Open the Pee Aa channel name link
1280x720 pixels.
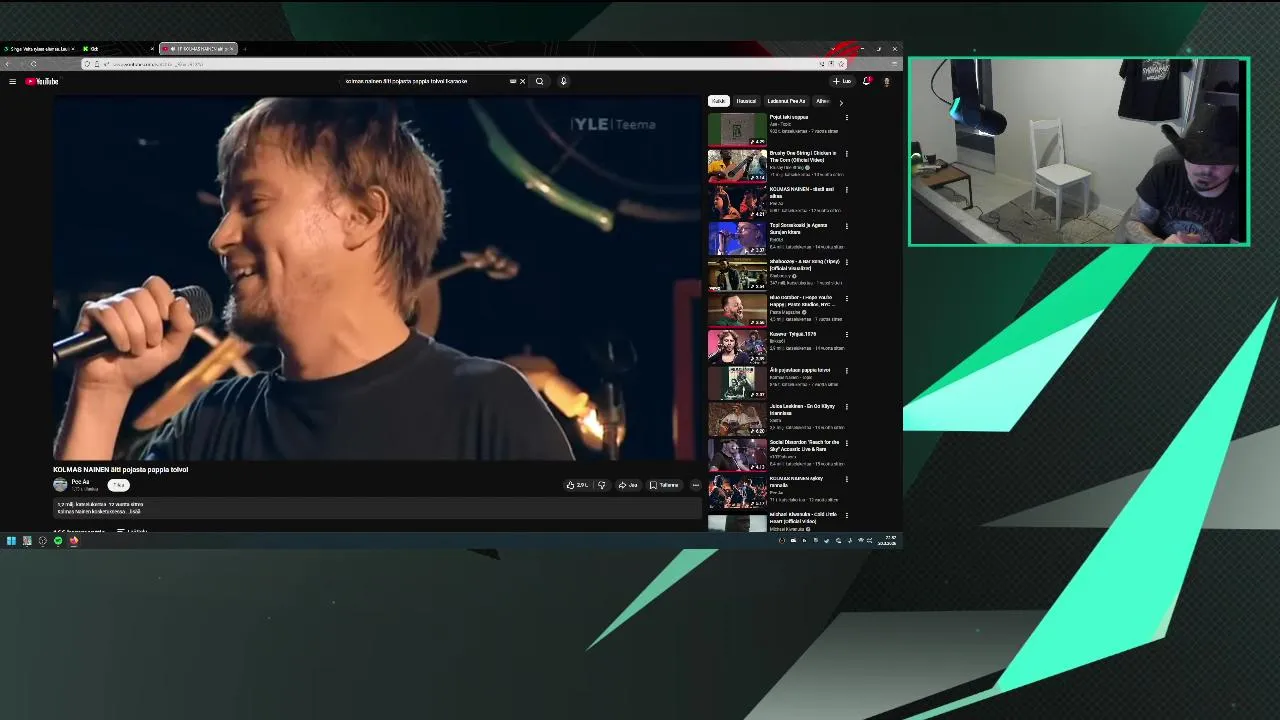[80, 482]
